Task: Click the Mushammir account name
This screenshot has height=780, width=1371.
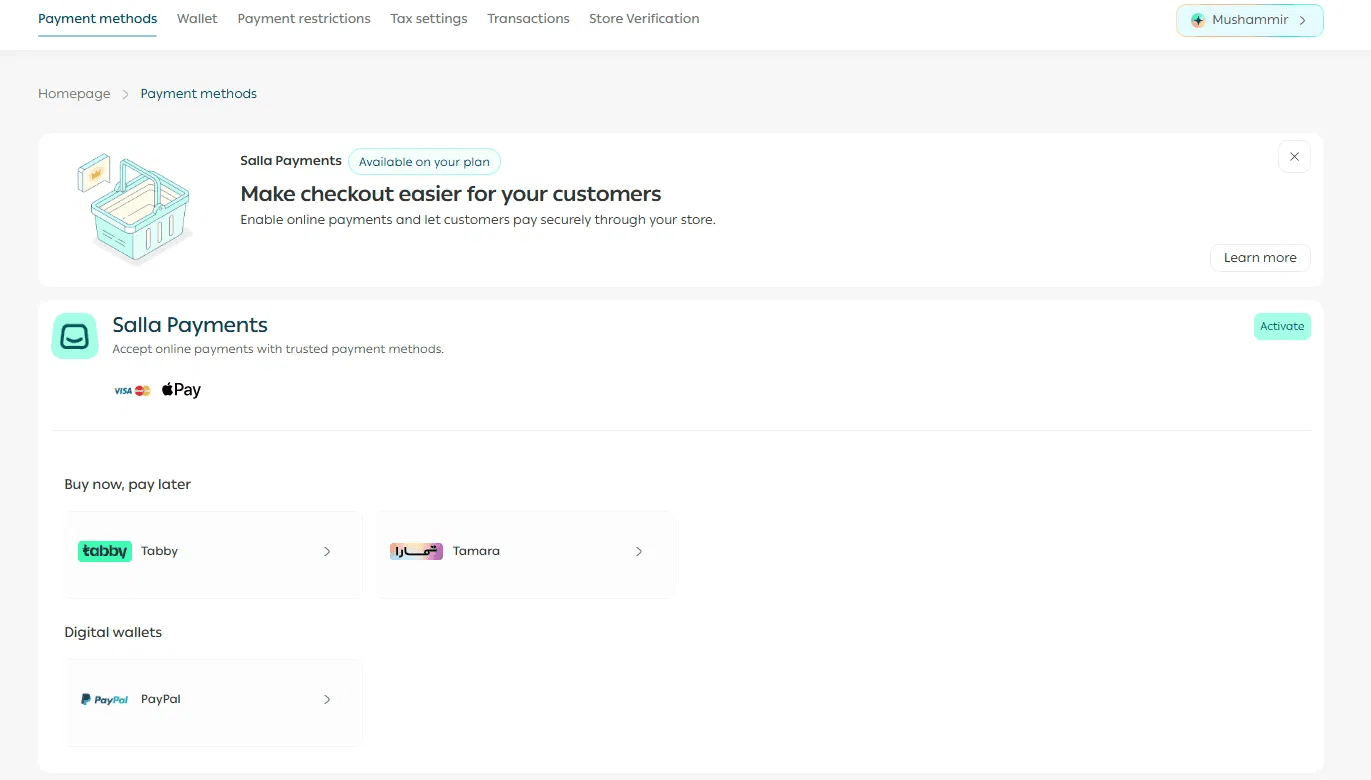Action: coord(1250,20)
